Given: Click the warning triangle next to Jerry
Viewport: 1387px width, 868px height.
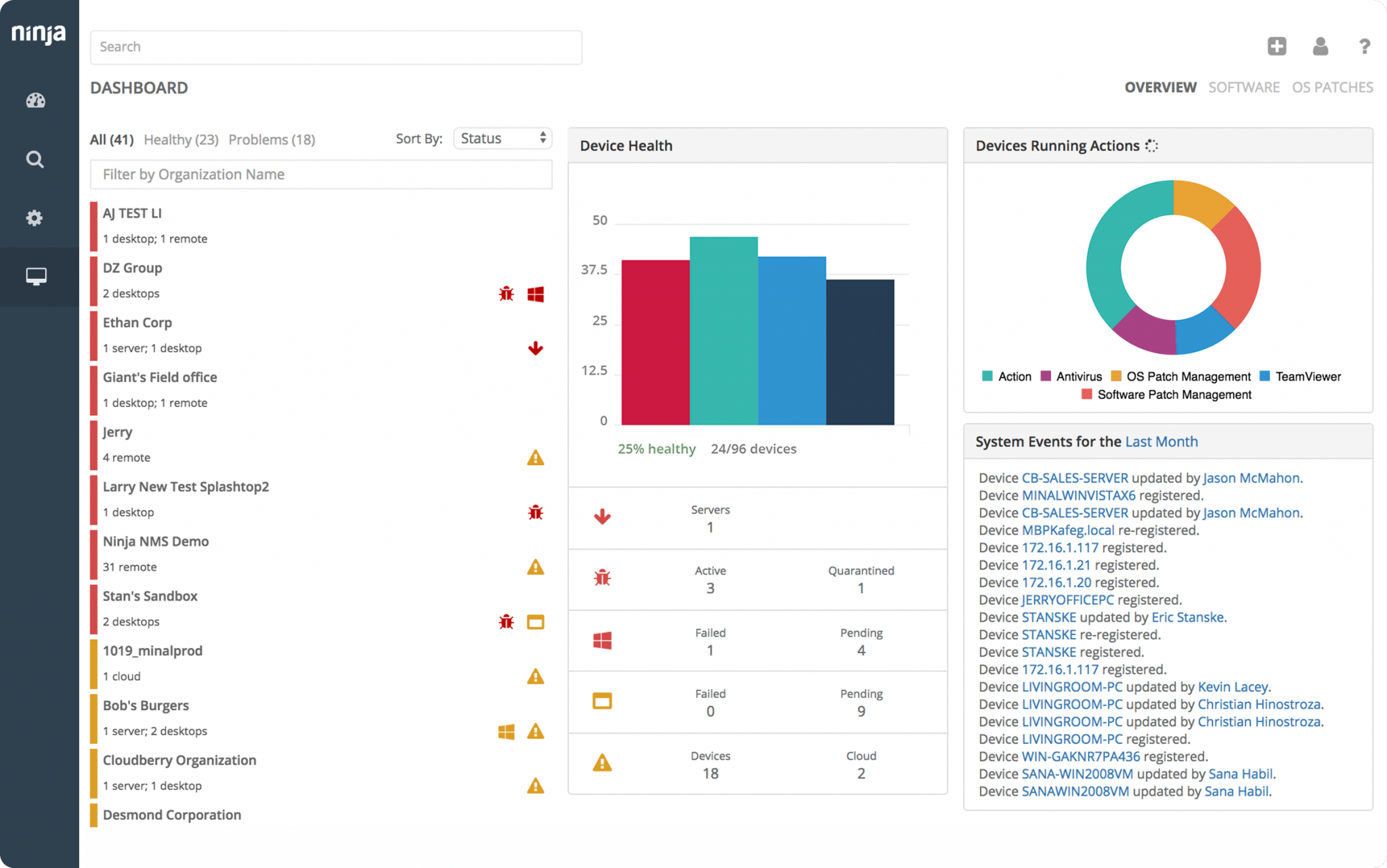Looking at the screenshot, I should coord(536,458).
